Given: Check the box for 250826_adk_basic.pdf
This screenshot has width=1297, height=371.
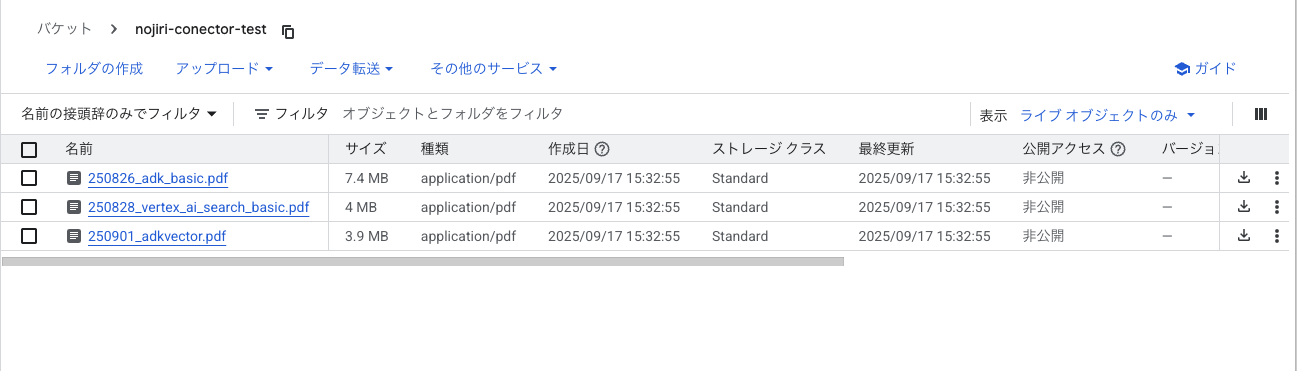Looking at the screenshot, I should click(29, 179).
